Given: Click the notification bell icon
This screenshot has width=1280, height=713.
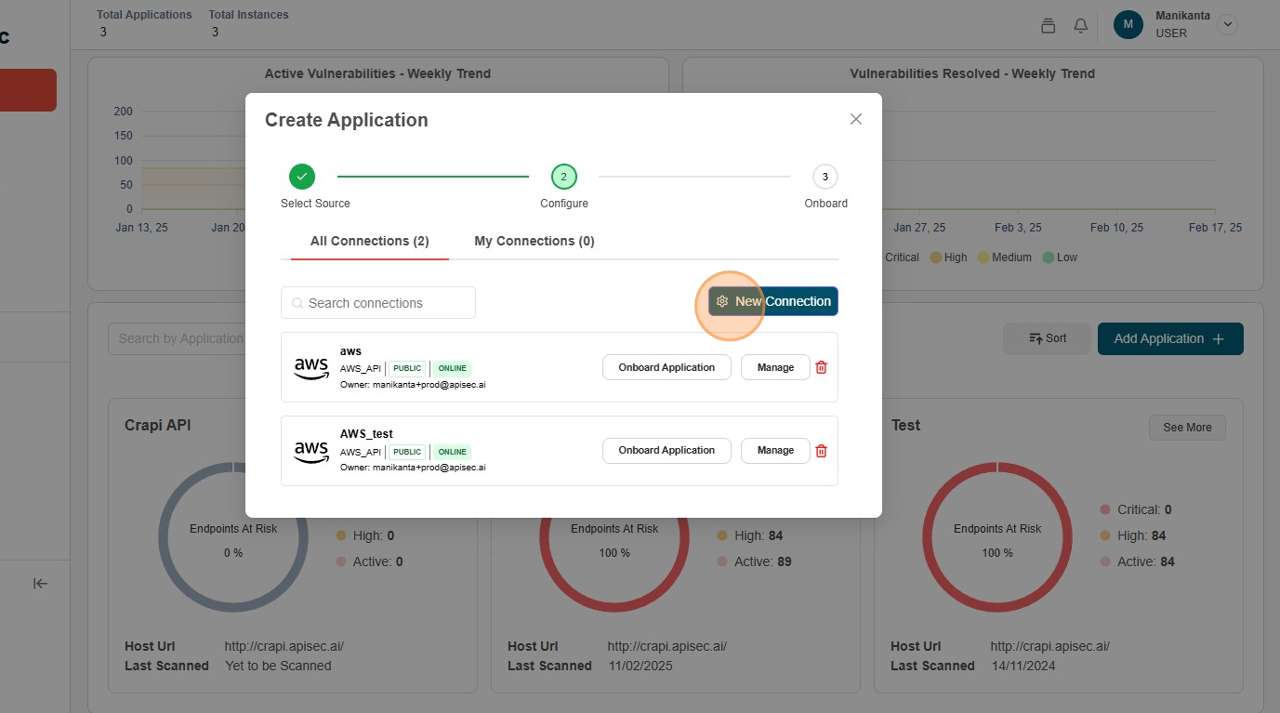Looking at the screenshot, I should (x=1080, y=26).
